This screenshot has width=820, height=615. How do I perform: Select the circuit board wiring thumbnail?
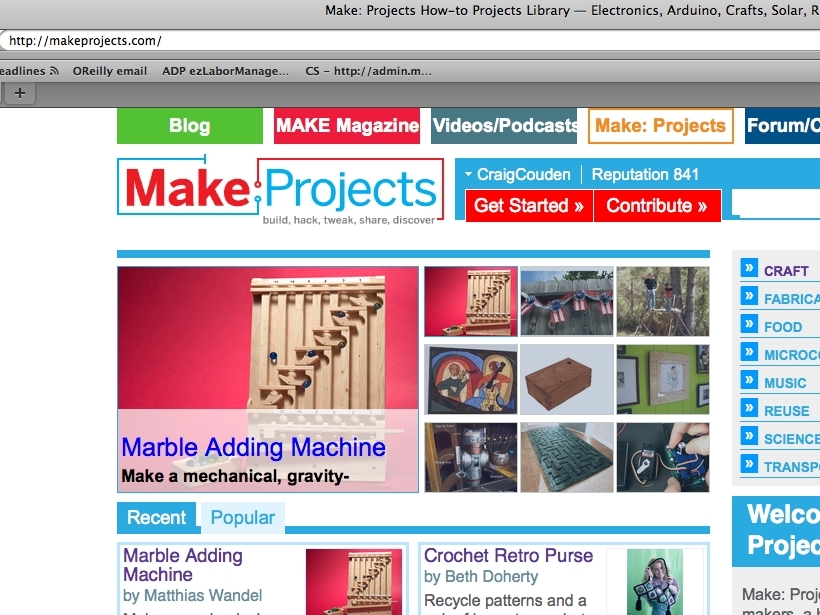663,458
